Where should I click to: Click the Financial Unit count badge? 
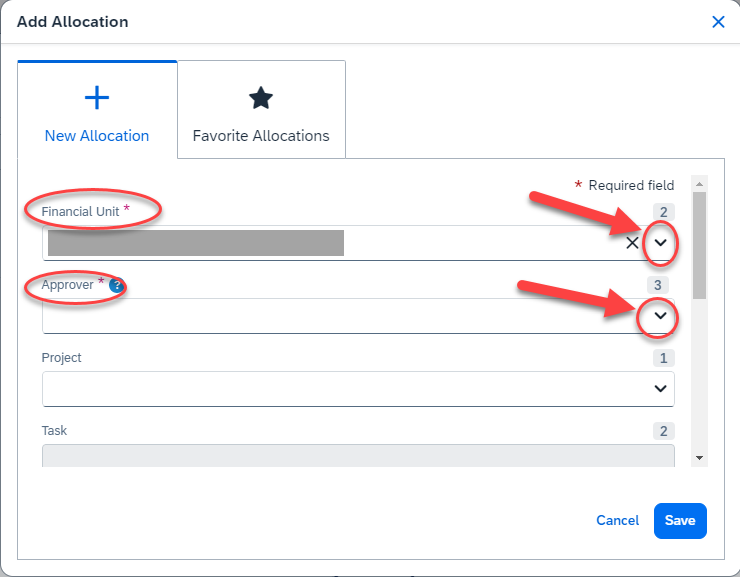(x=664, y=212)
